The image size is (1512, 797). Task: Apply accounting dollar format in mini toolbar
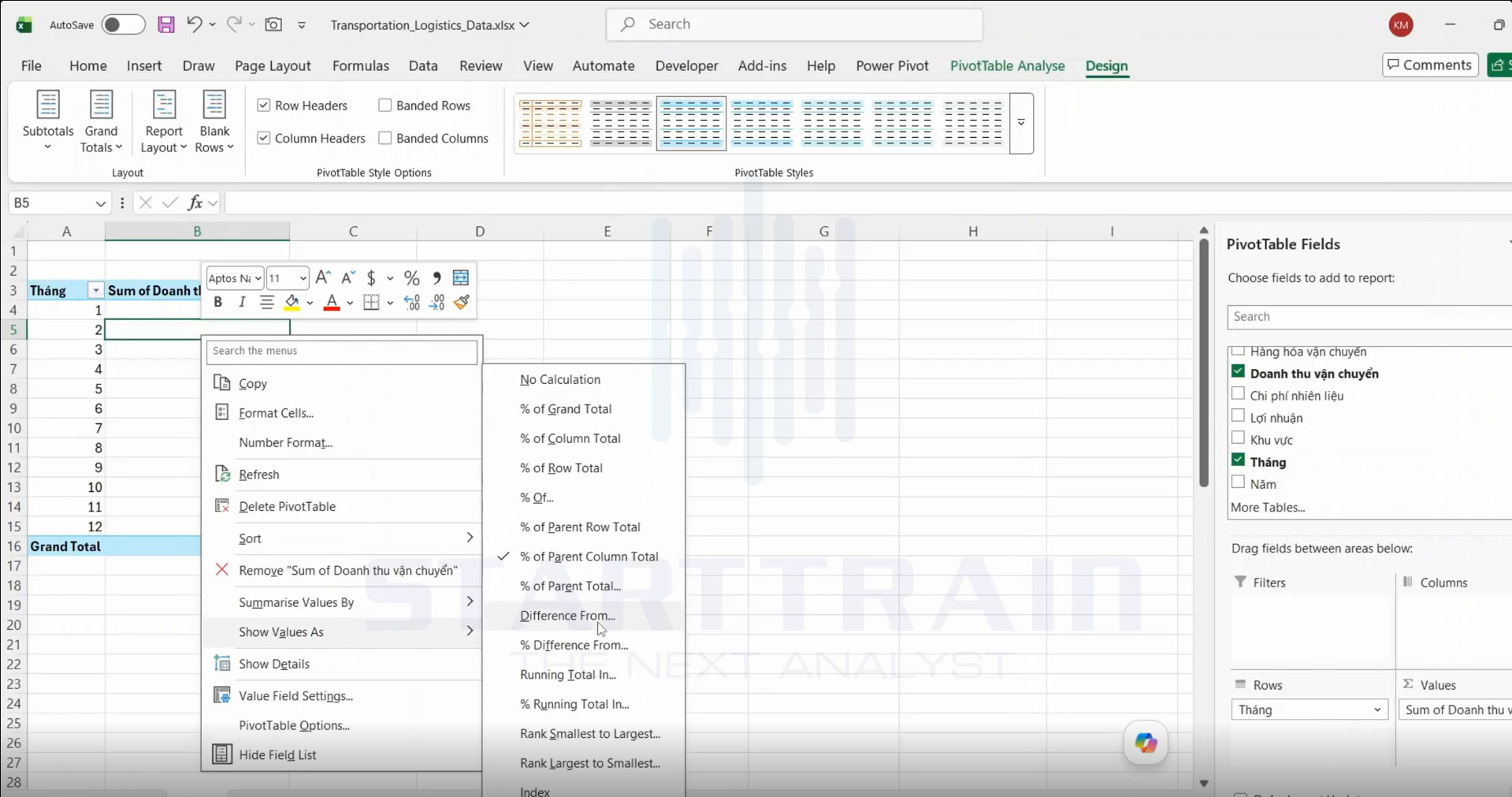pyautogui.click(x=371, y=277)
